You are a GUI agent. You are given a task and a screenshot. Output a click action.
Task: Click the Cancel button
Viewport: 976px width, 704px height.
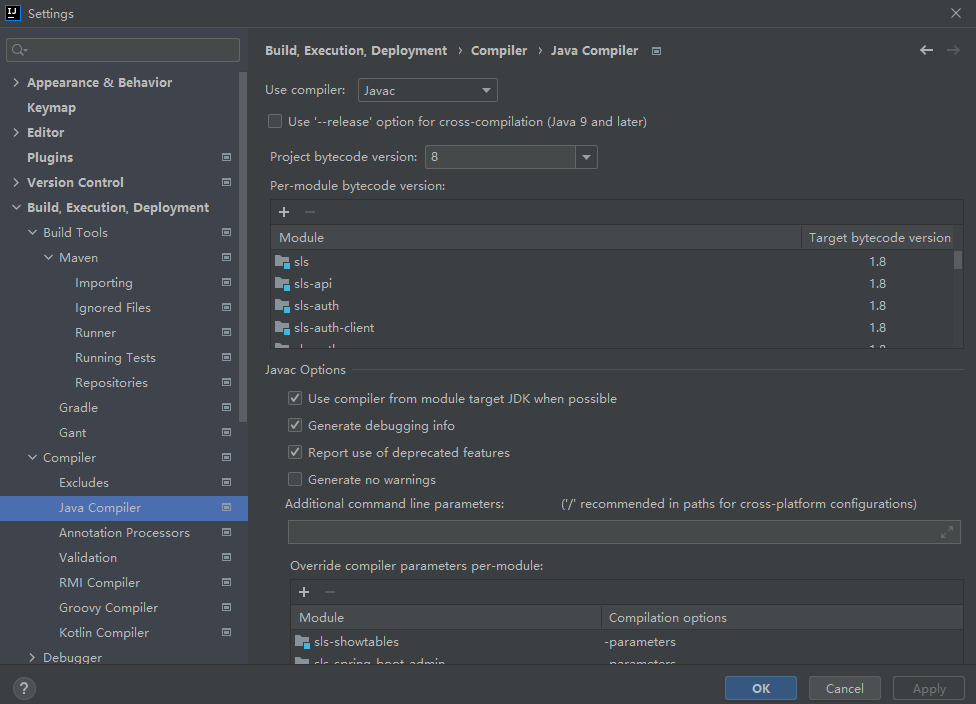click(845, 688)
